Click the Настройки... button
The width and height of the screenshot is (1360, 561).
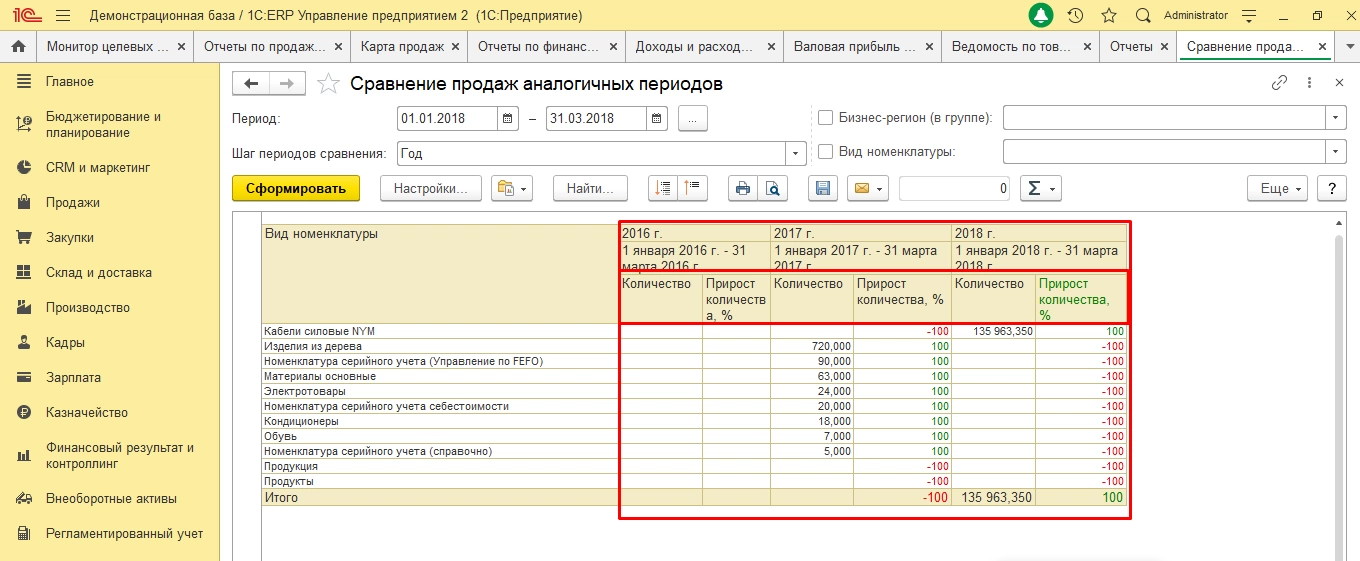[431, 188]
